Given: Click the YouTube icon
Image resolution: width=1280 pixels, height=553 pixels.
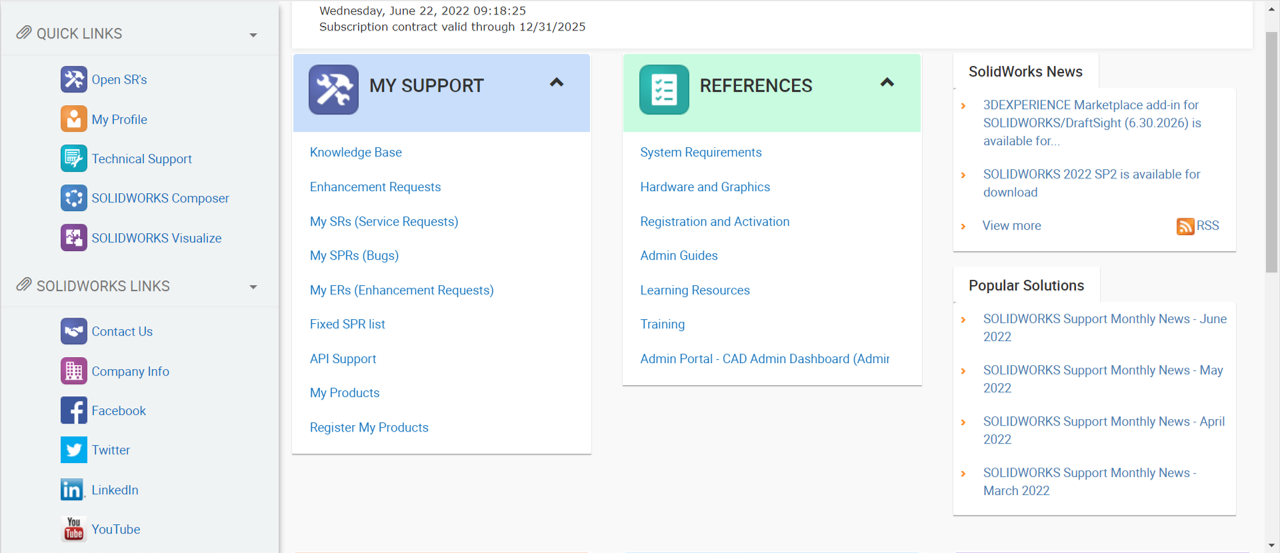Looking at the screenshot, I should 73,529.
